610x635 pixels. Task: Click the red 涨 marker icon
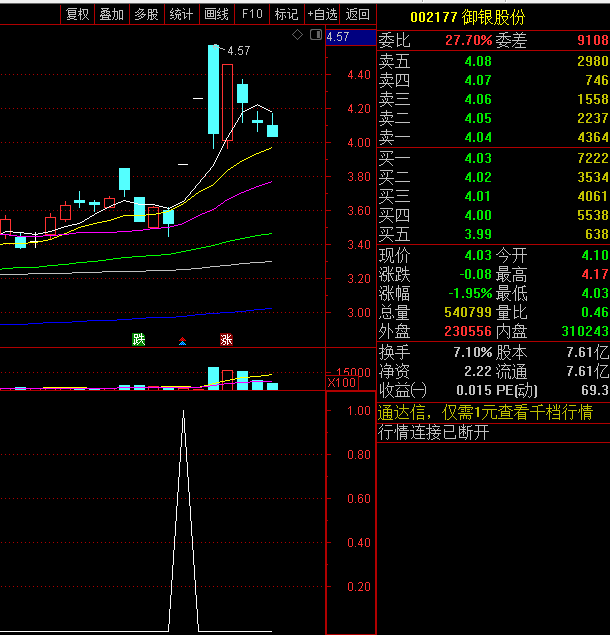pyautogui.click(x=226, y=339)
